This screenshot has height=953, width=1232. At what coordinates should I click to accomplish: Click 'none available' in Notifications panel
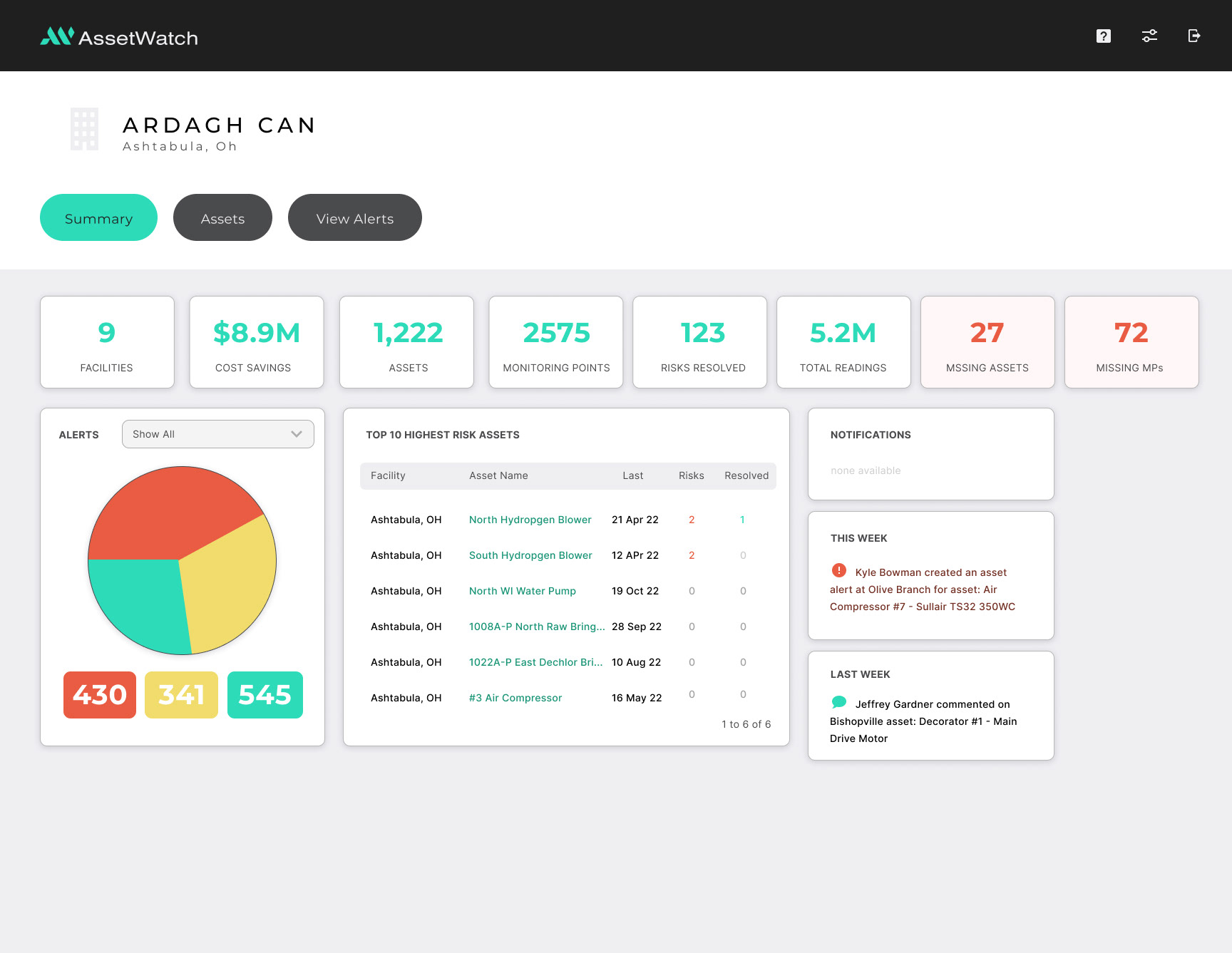(x=866, y=470)
